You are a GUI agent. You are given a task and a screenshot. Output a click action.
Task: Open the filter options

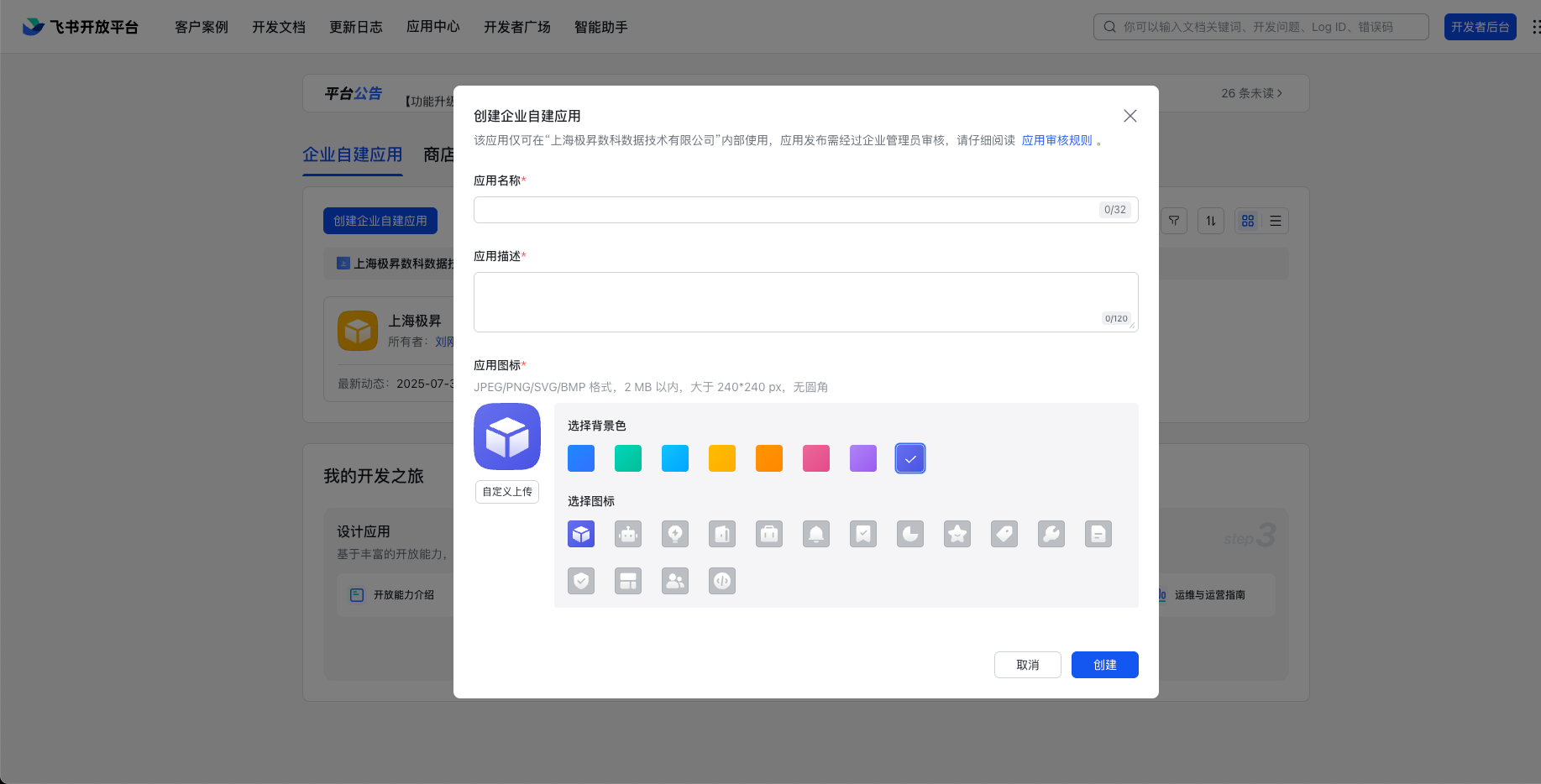(1173, 221)
